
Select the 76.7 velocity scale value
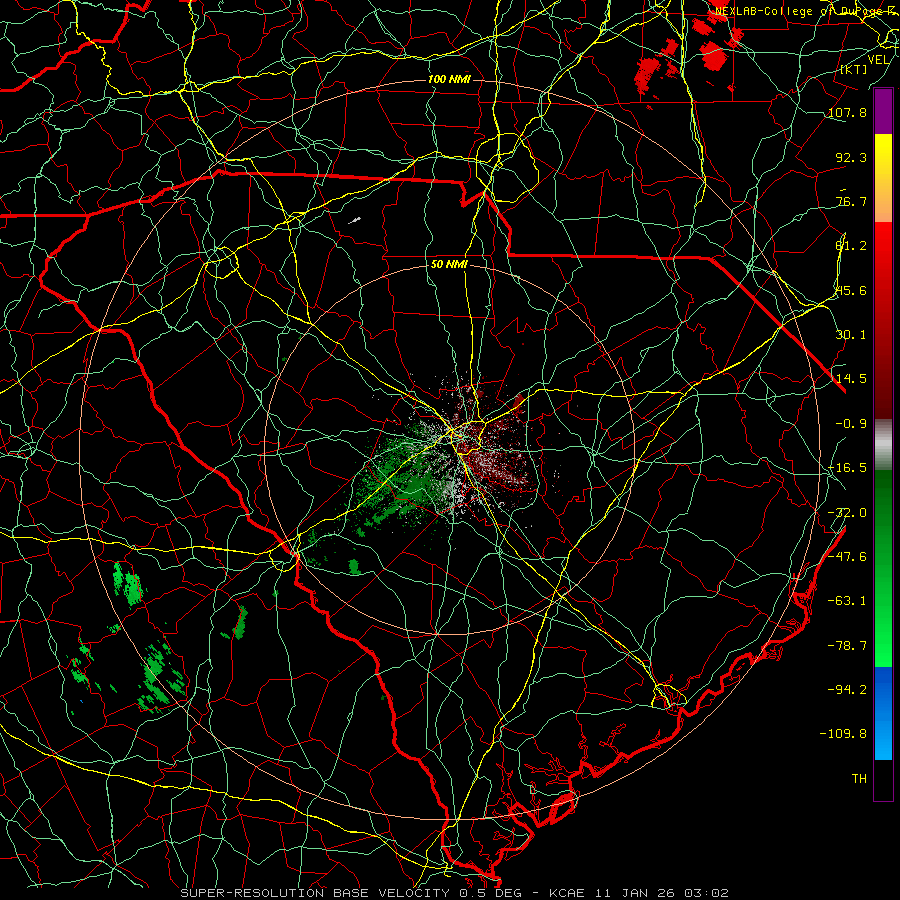851,201
